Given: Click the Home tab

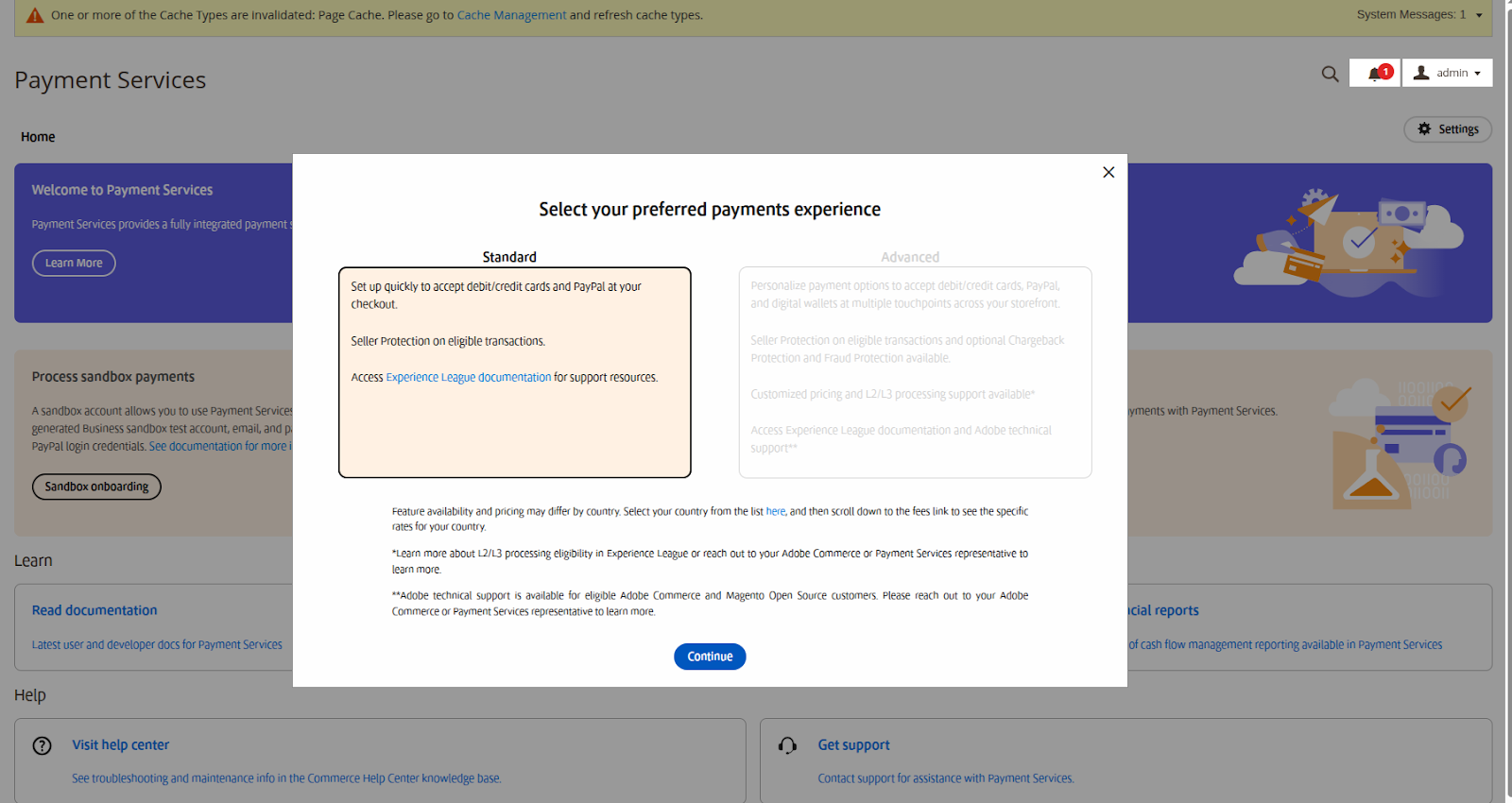Looking at the screenshot, I should click(38, 137).
